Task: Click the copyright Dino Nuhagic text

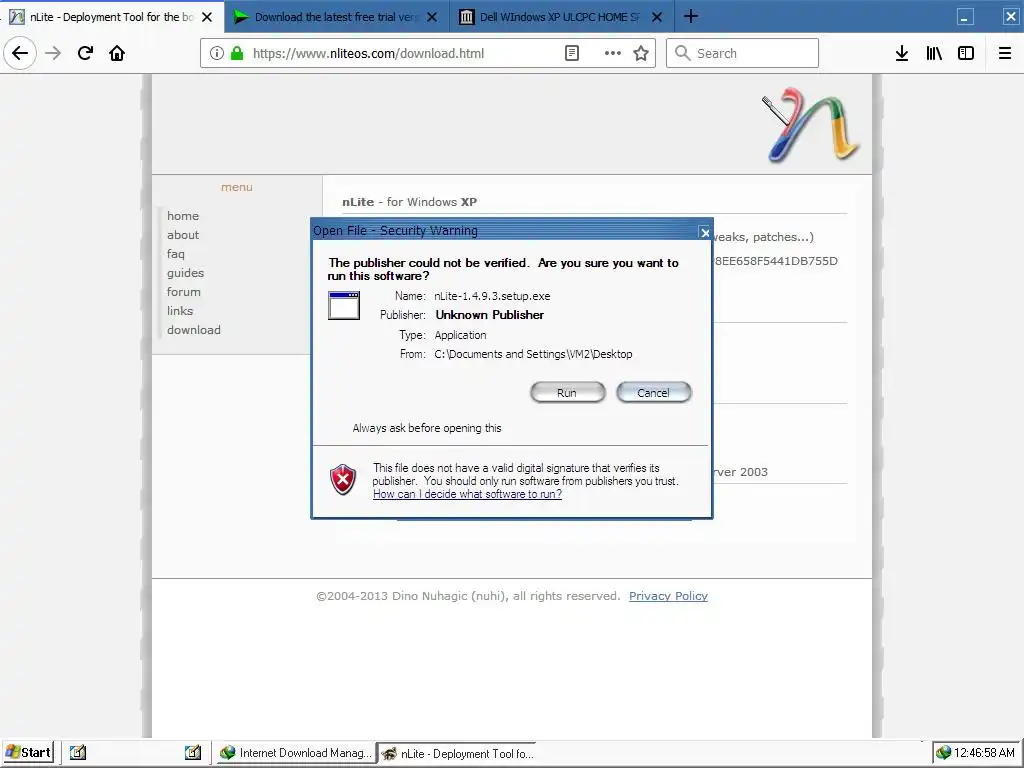Action: [x=468, y=596]
